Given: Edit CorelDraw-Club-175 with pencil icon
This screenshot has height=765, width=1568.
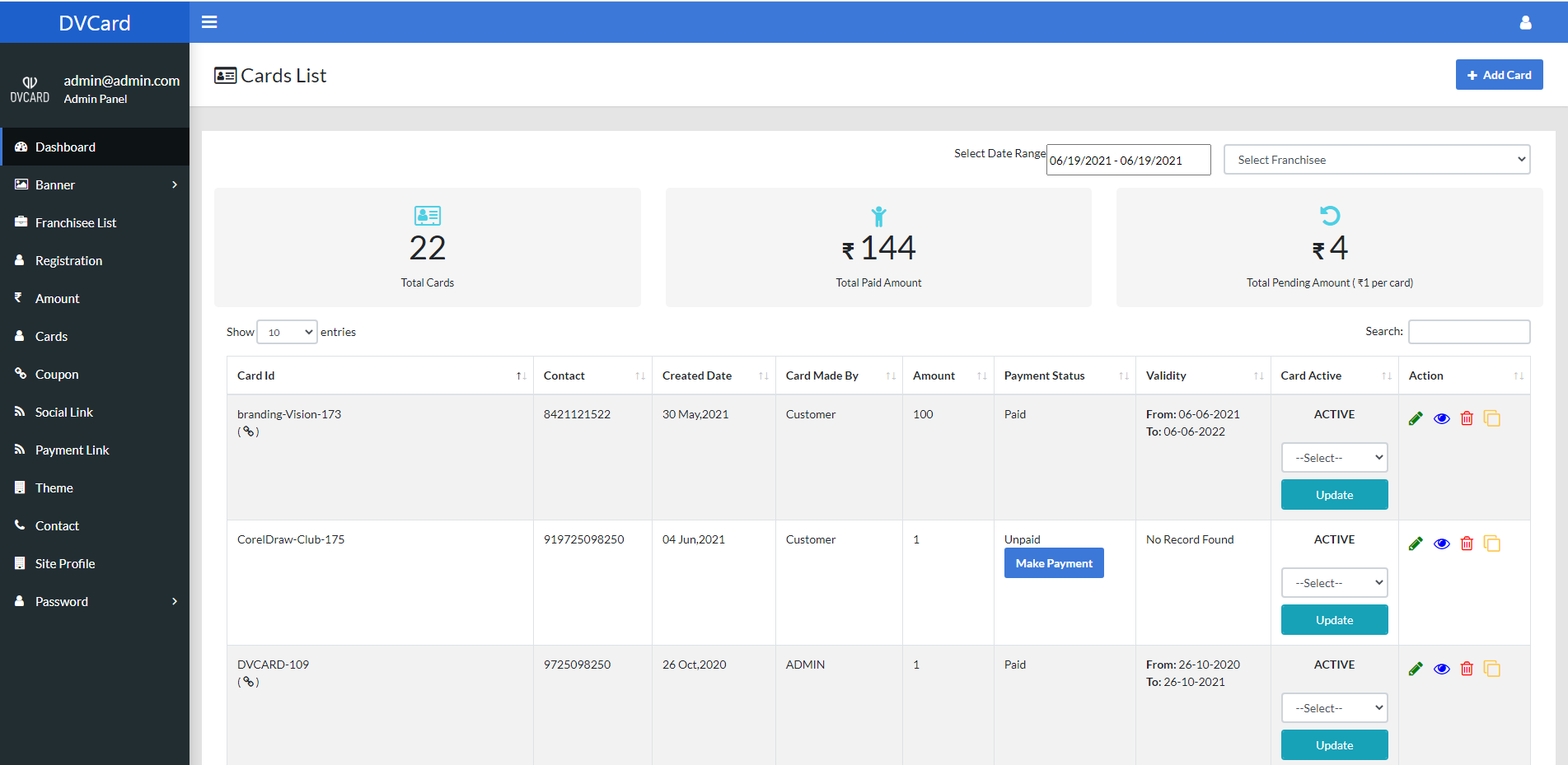Looking at the screenshot, I should pos(1416,543).
